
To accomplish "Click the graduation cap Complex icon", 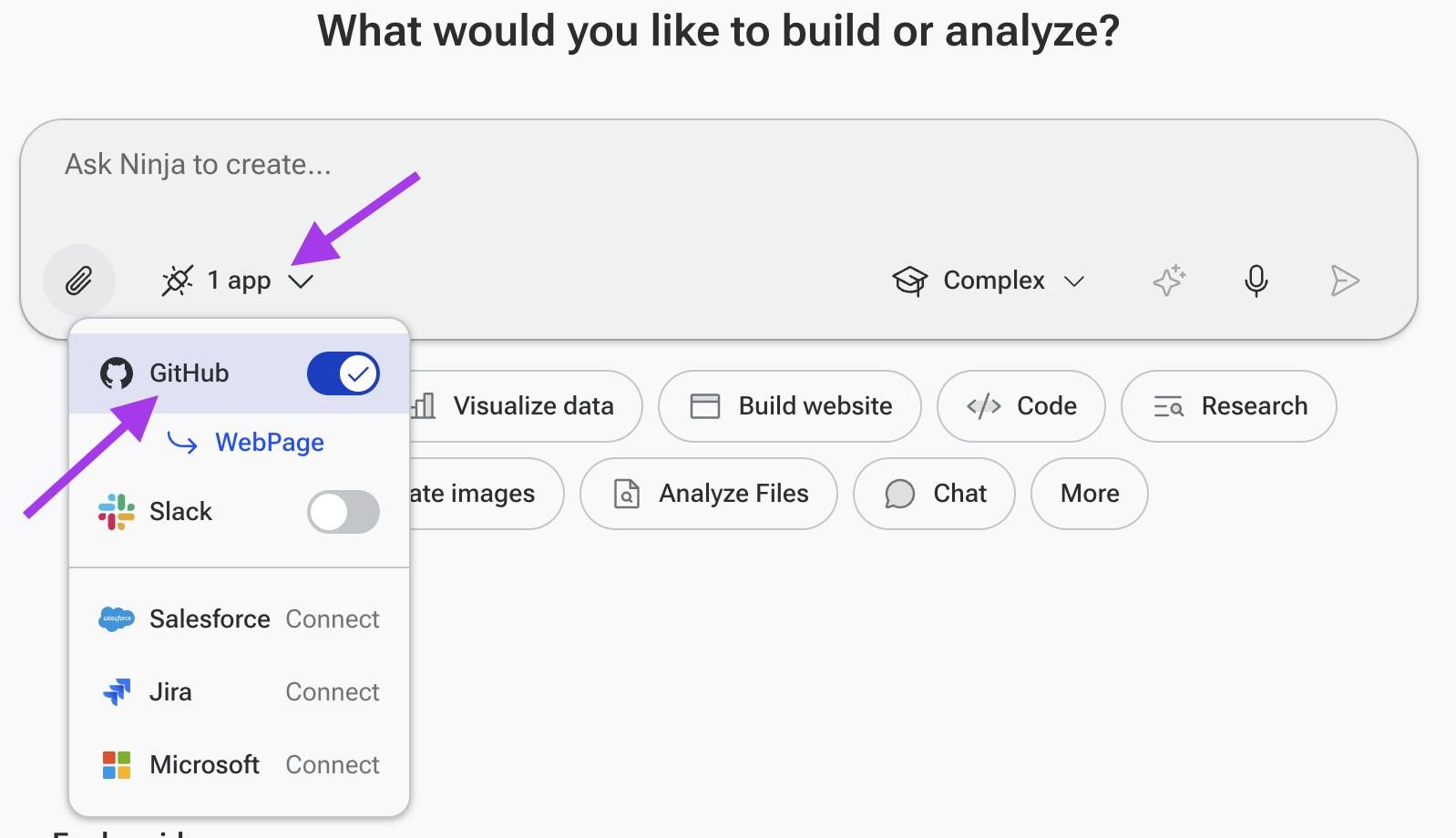I will 909,281.
